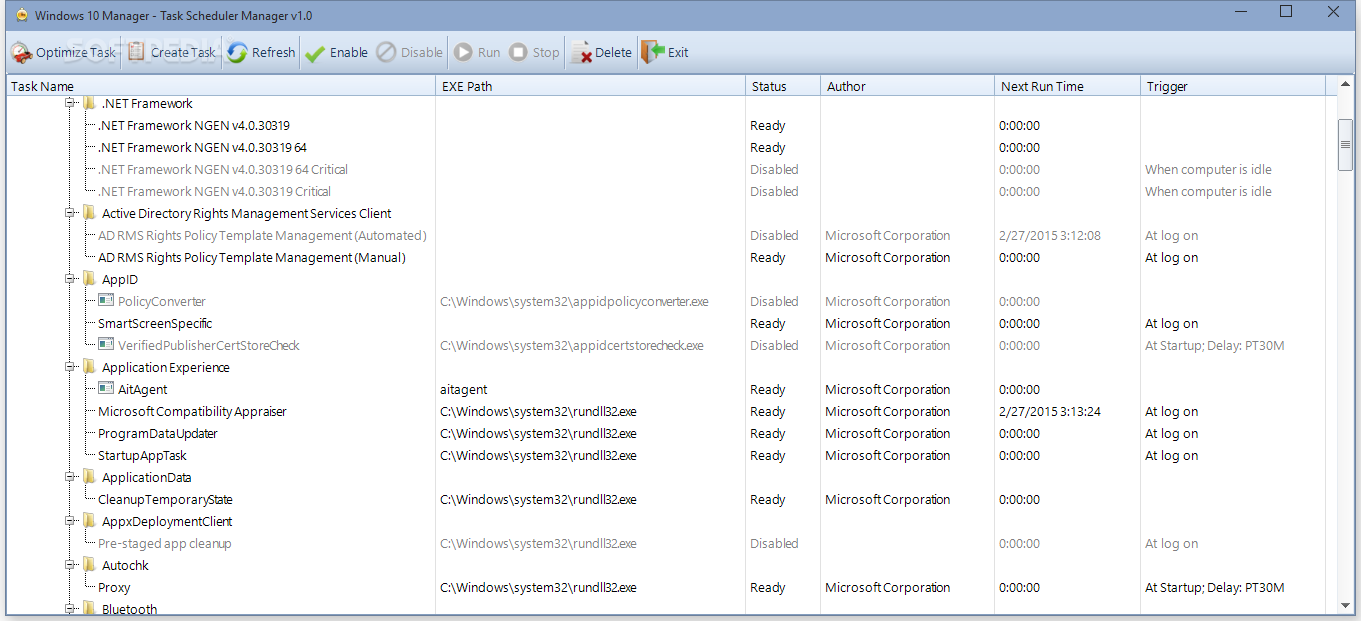Click the PolicyConverter executable icon
The image size is (1361, 621).
tap(106, 301)
